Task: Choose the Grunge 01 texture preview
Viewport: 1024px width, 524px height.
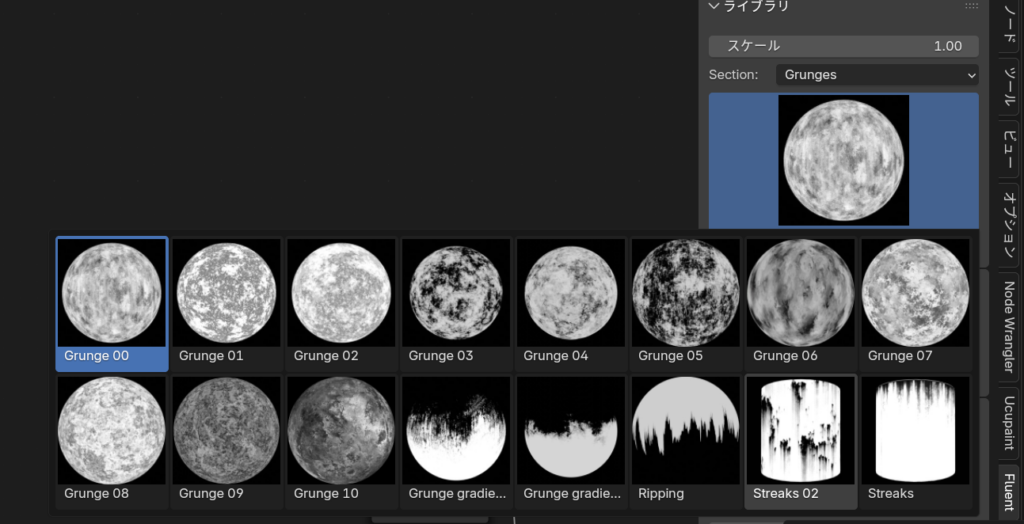Action: tap(226, 293)
